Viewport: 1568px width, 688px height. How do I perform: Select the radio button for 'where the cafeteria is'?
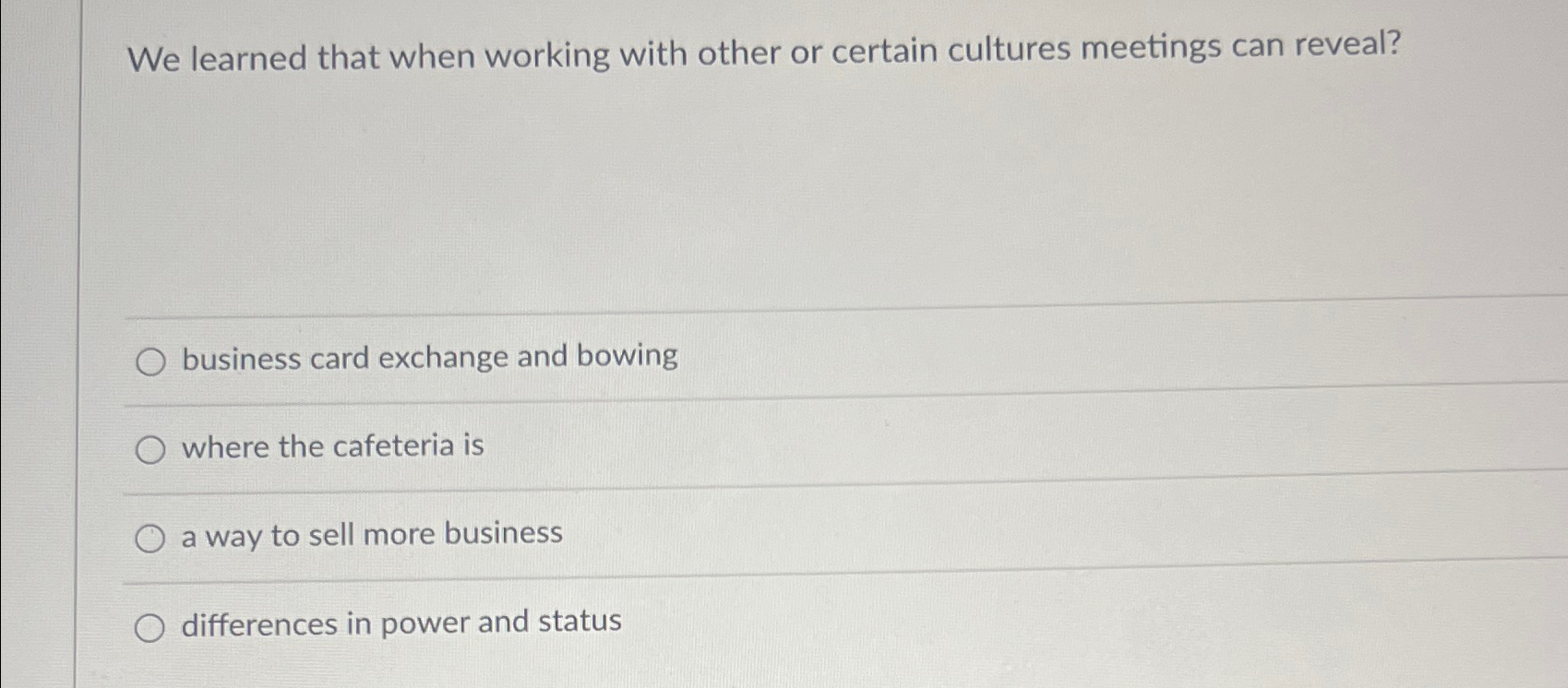pos(150,449)
